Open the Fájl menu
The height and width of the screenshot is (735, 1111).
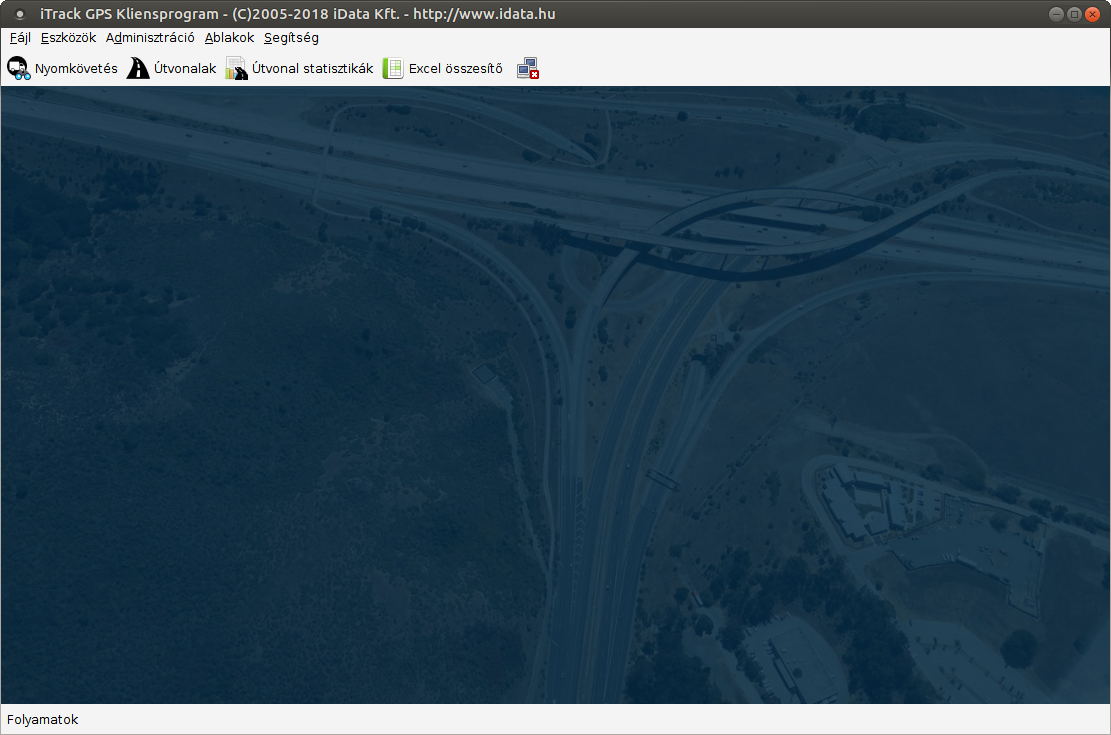click(x=20, y=38)
